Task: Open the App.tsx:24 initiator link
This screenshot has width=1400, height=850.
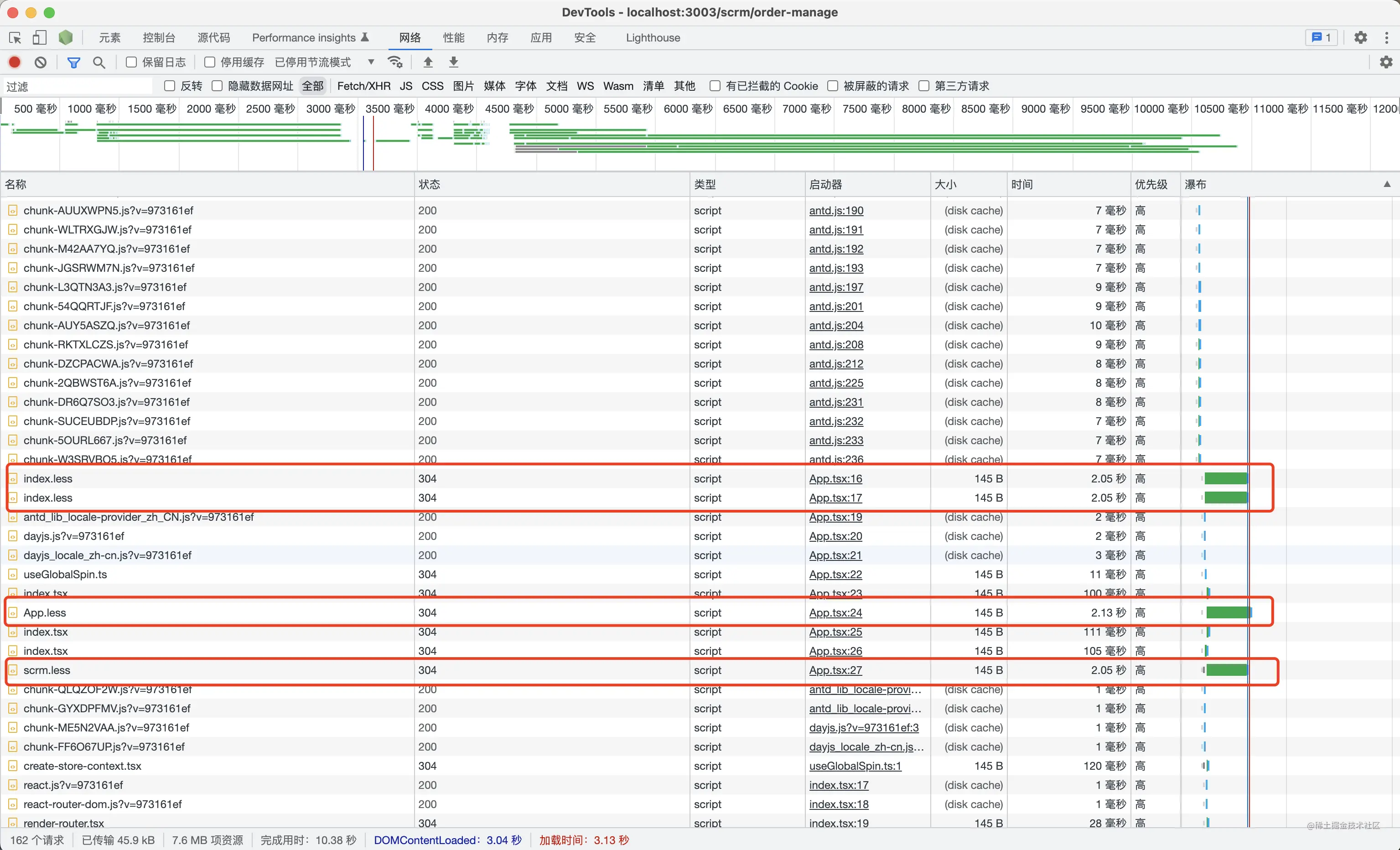Action: point(835,612)
